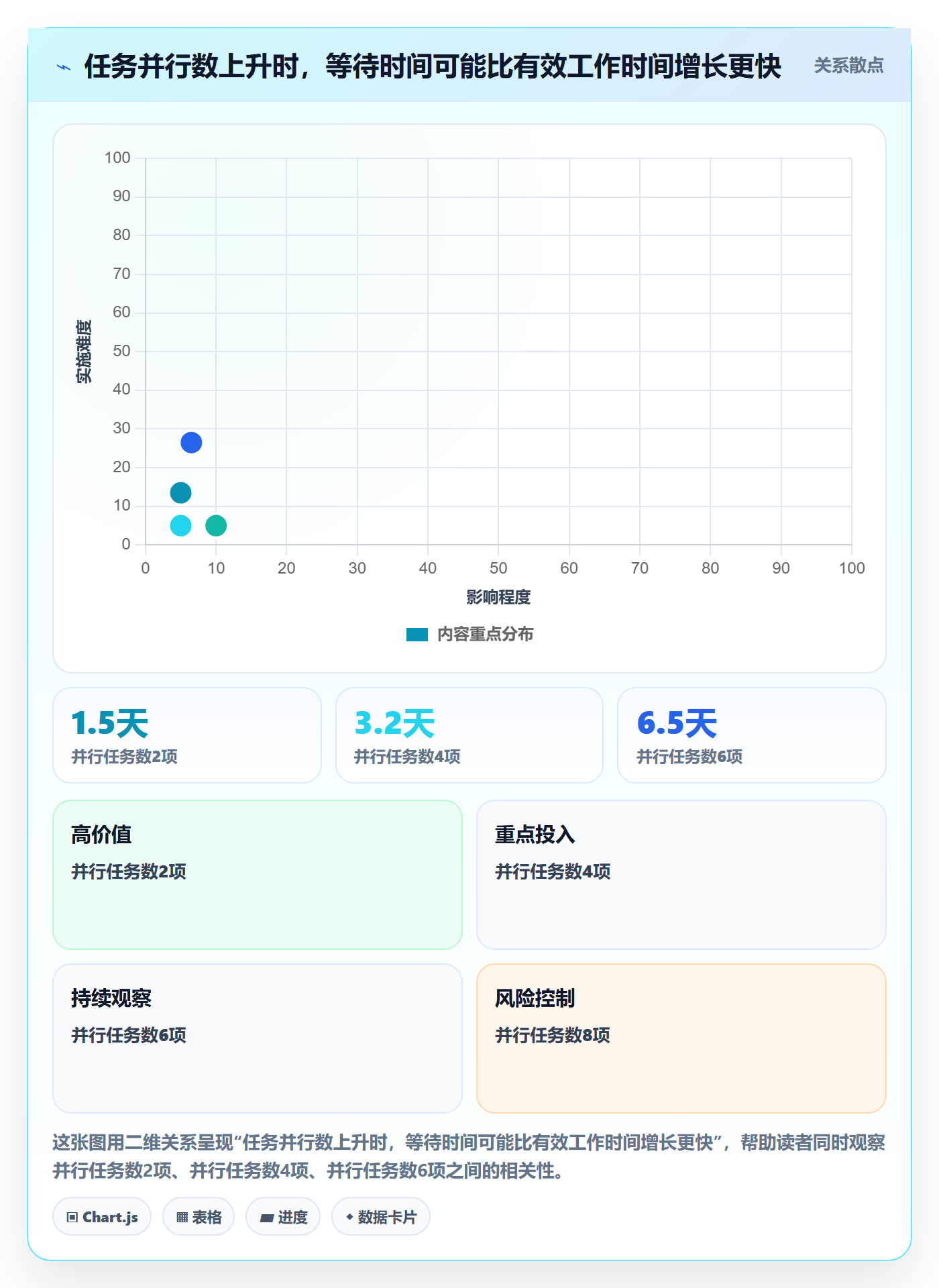Click the green scatter point at x=10

(x=216, y=525)
